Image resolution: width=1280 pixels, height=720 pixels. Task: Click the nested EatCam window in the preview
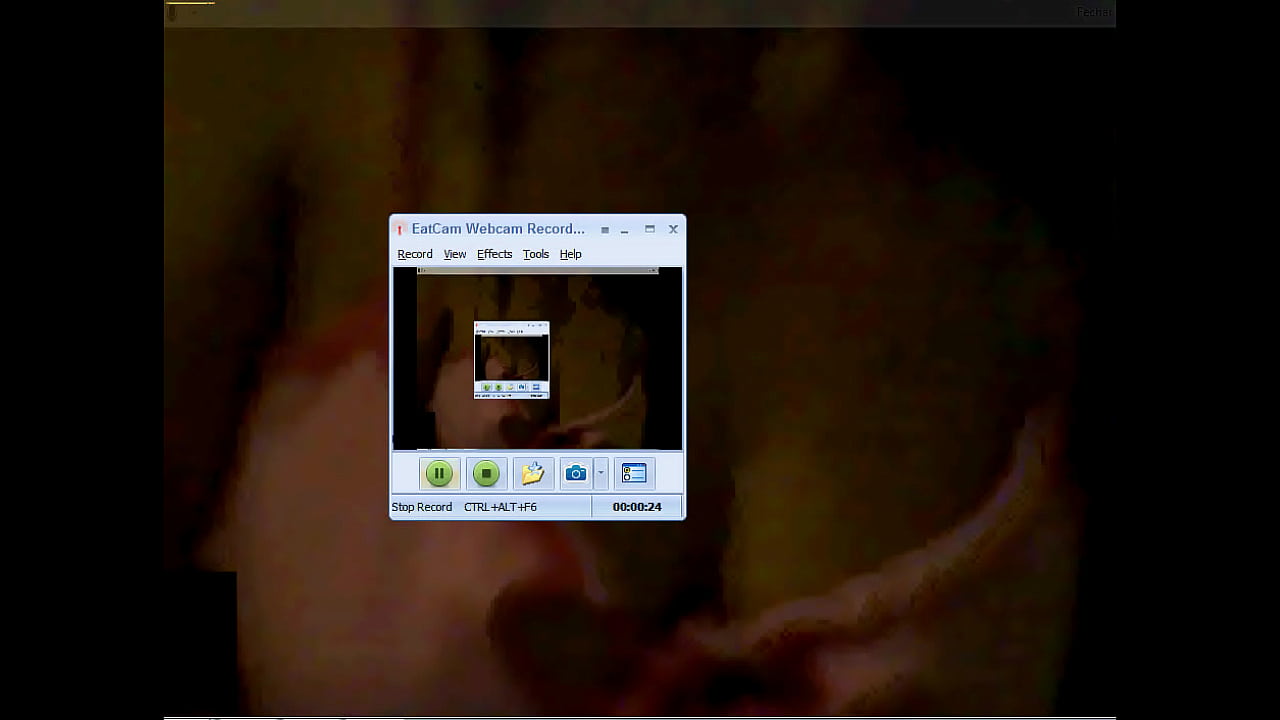tap(511, 360)
